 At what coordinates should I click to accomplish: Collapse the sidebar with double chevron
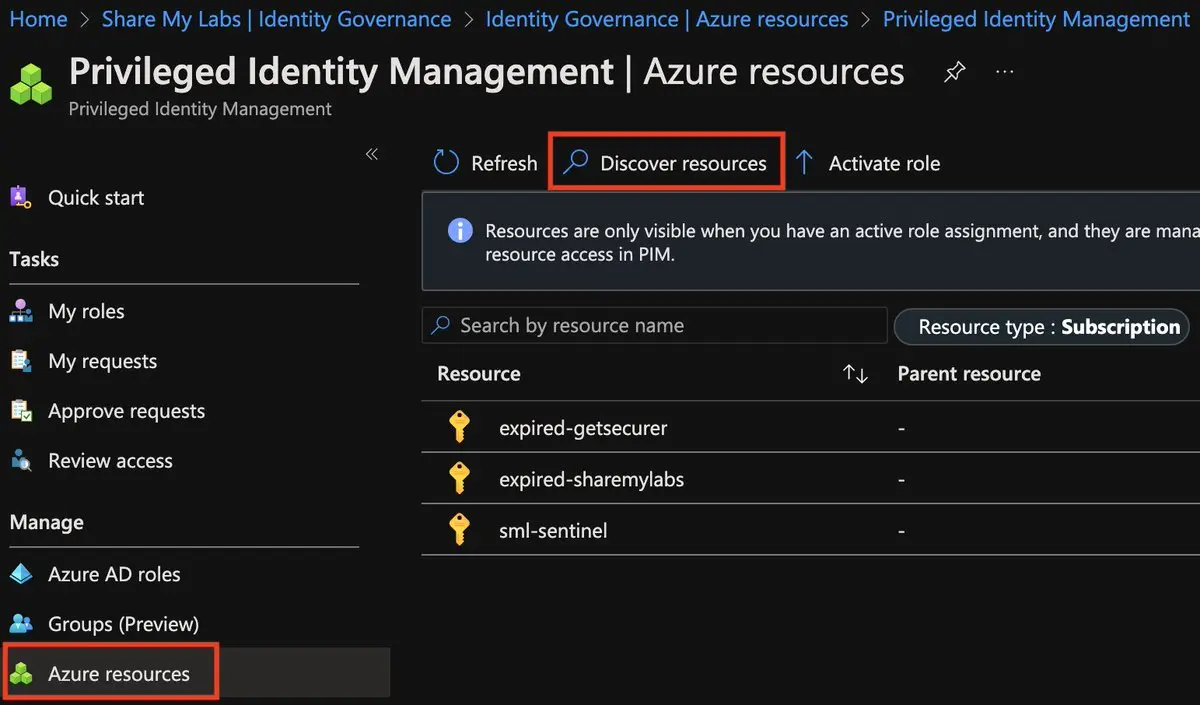pos(372,154)
